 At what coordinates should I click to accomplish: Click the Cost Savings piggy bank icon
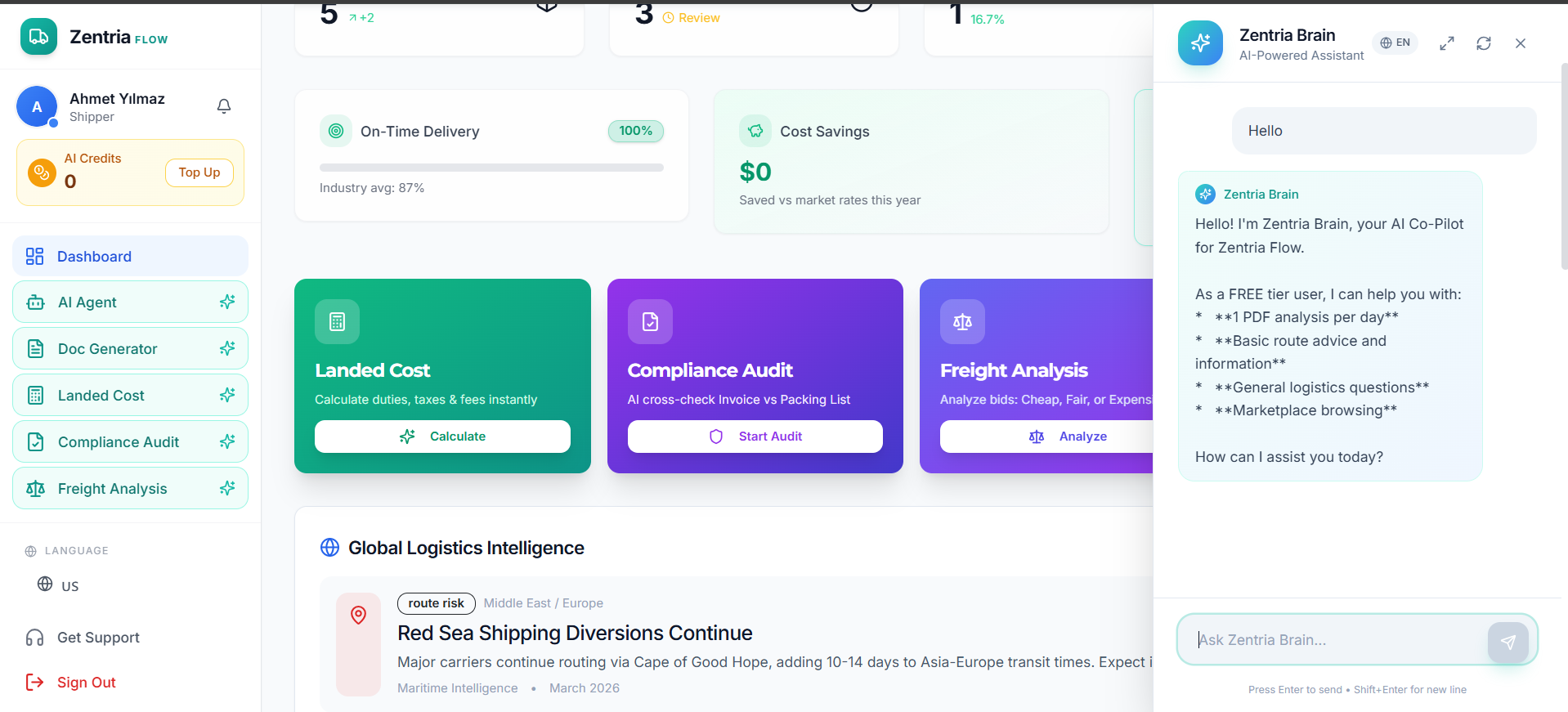point(755,131)
